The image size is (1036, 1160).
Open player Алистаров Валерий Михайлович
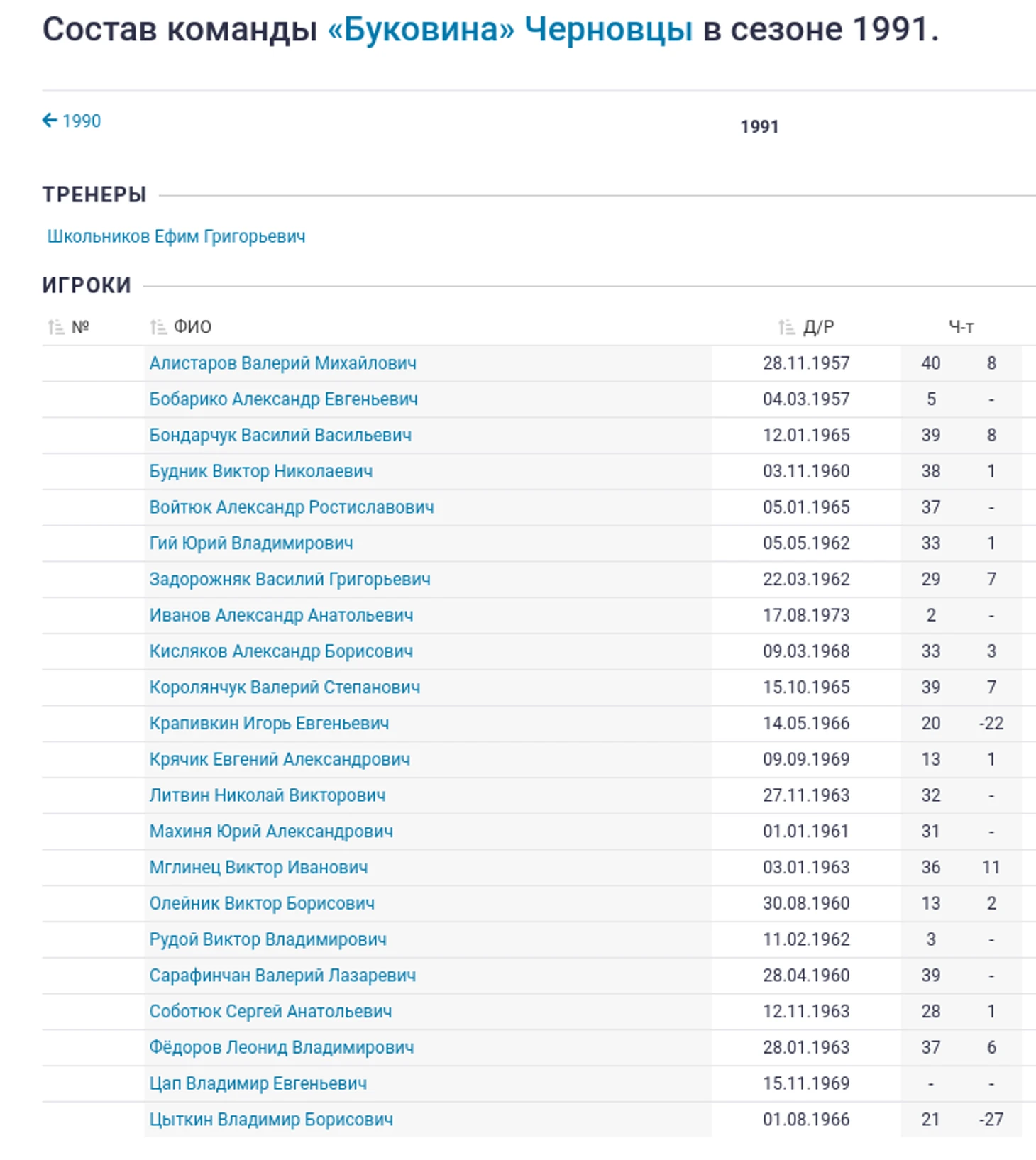[282, 363]
